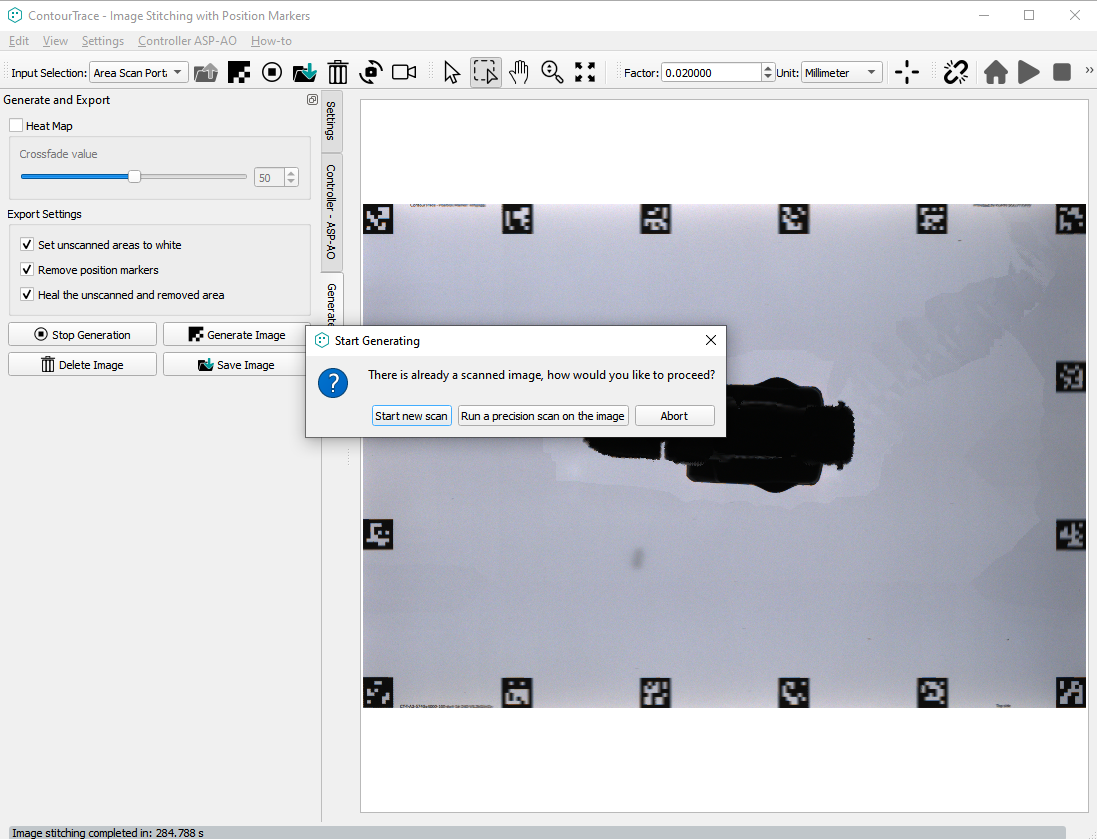Open the Controller ASP-AO menu
The width and height of the screenshot is (1097, 839).
[187, 41]
